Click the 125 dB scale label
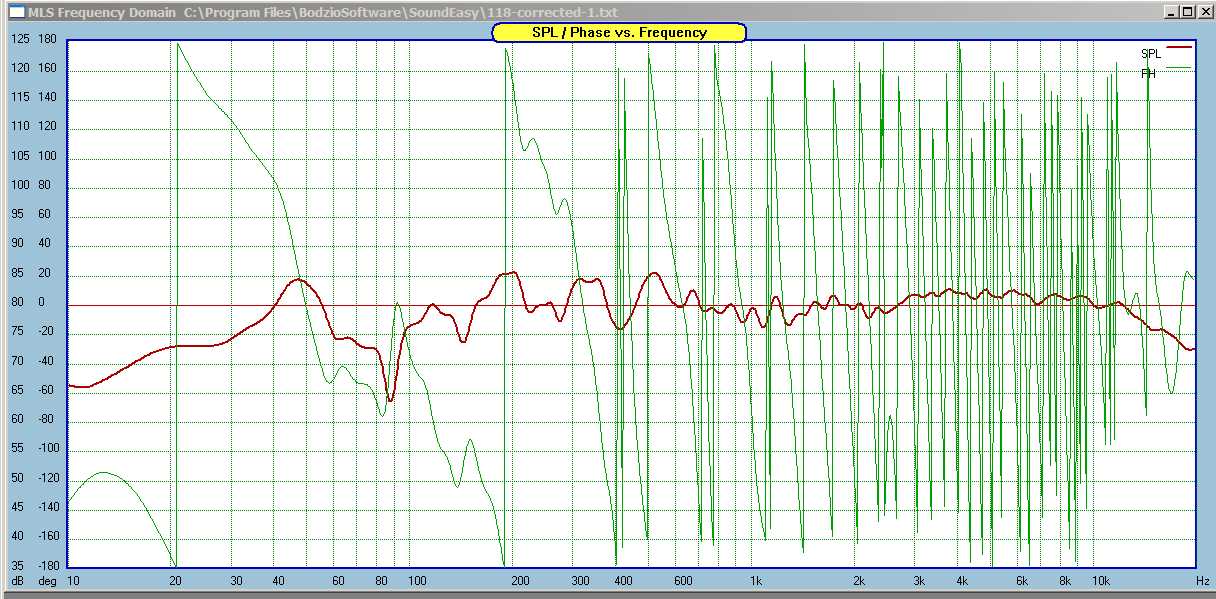 pos(19,39)
